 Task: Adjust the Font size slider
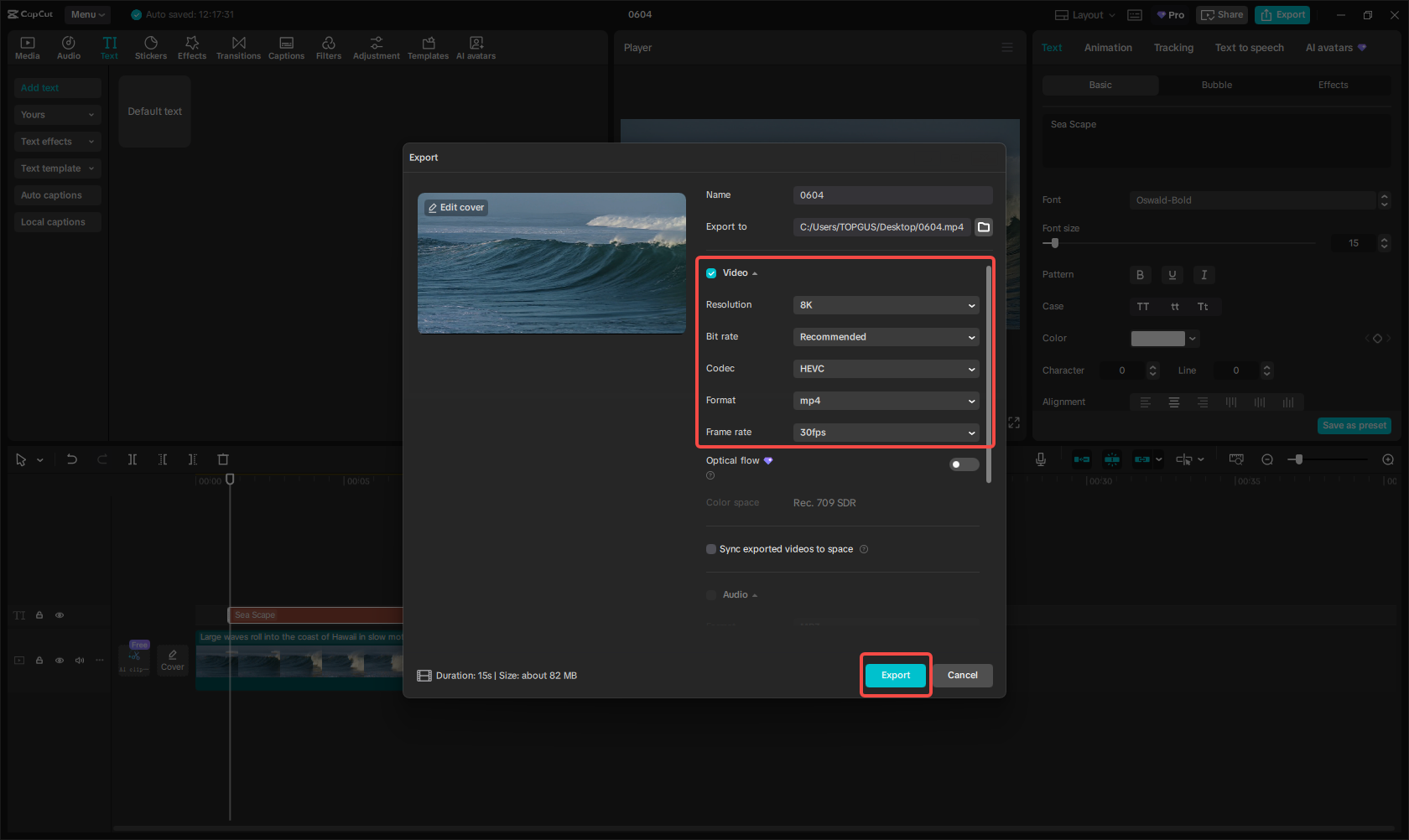point(1054,243)
